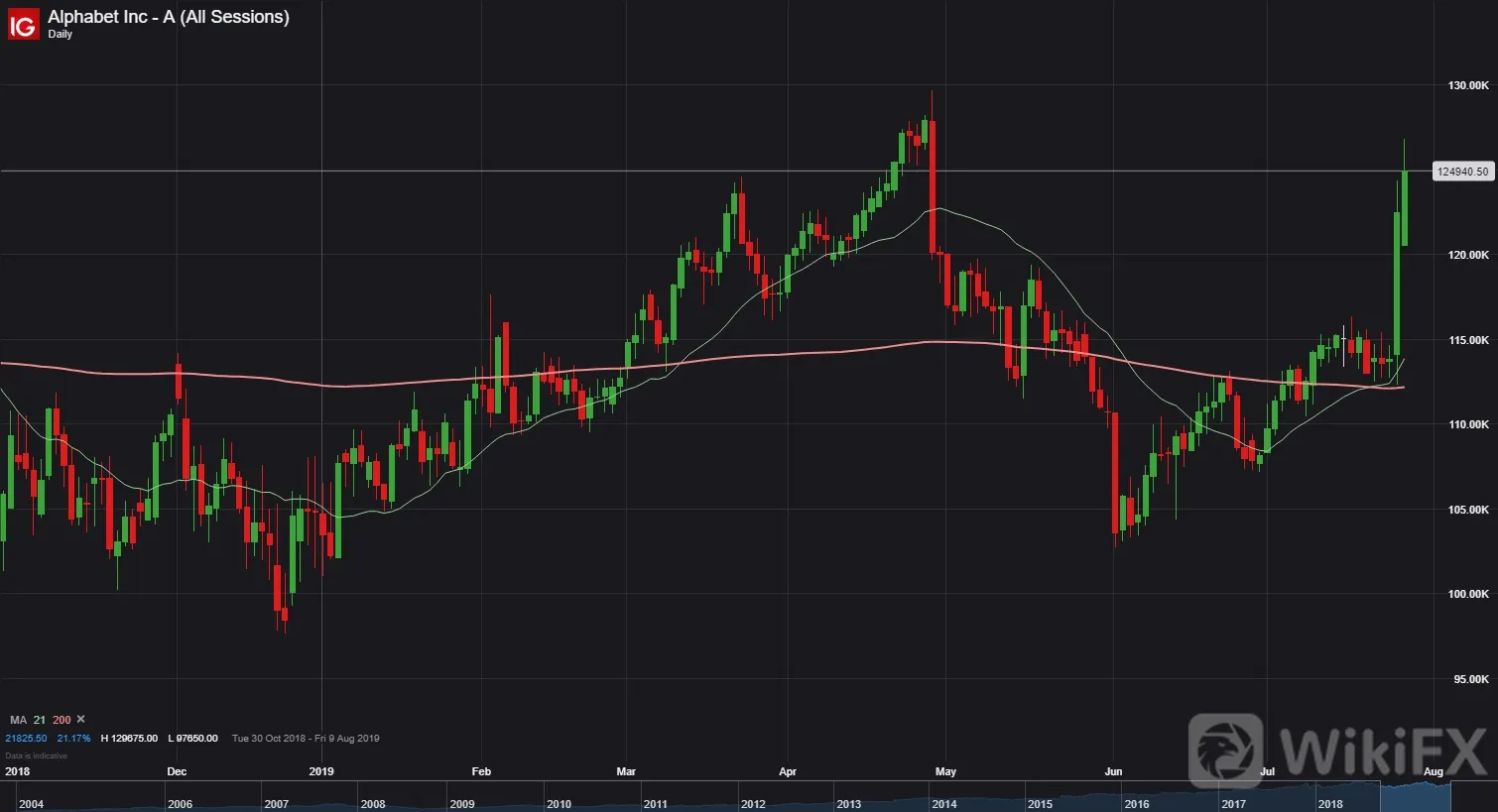Jump to 2017 in the overview navigator

[1233, 804]
